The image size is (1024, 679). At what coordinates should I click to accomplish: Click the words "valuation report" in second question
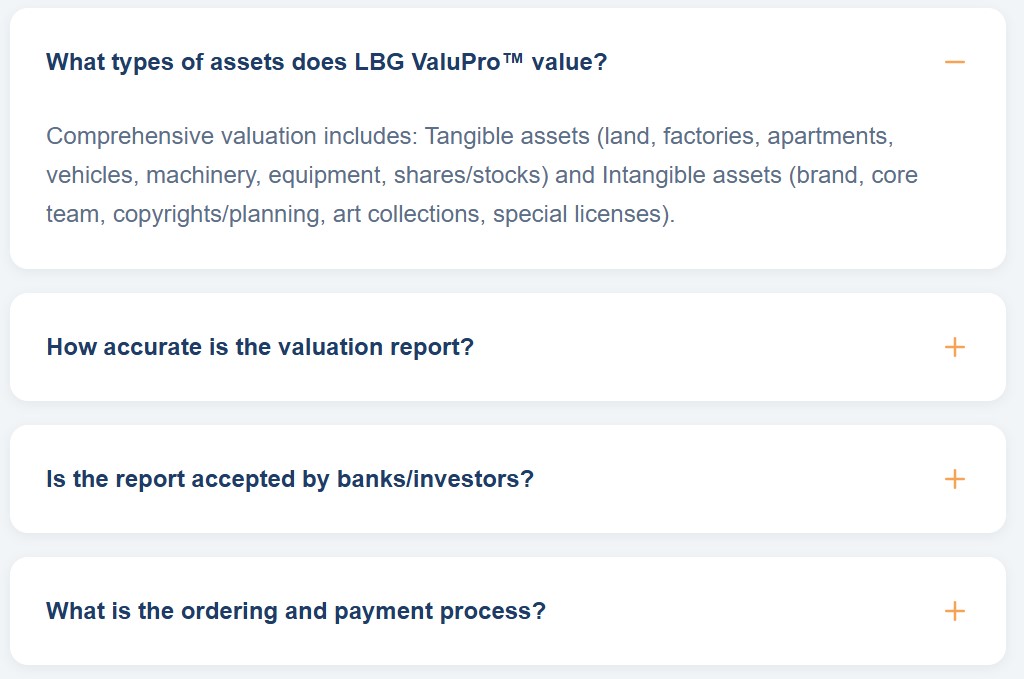pos(340,347)
